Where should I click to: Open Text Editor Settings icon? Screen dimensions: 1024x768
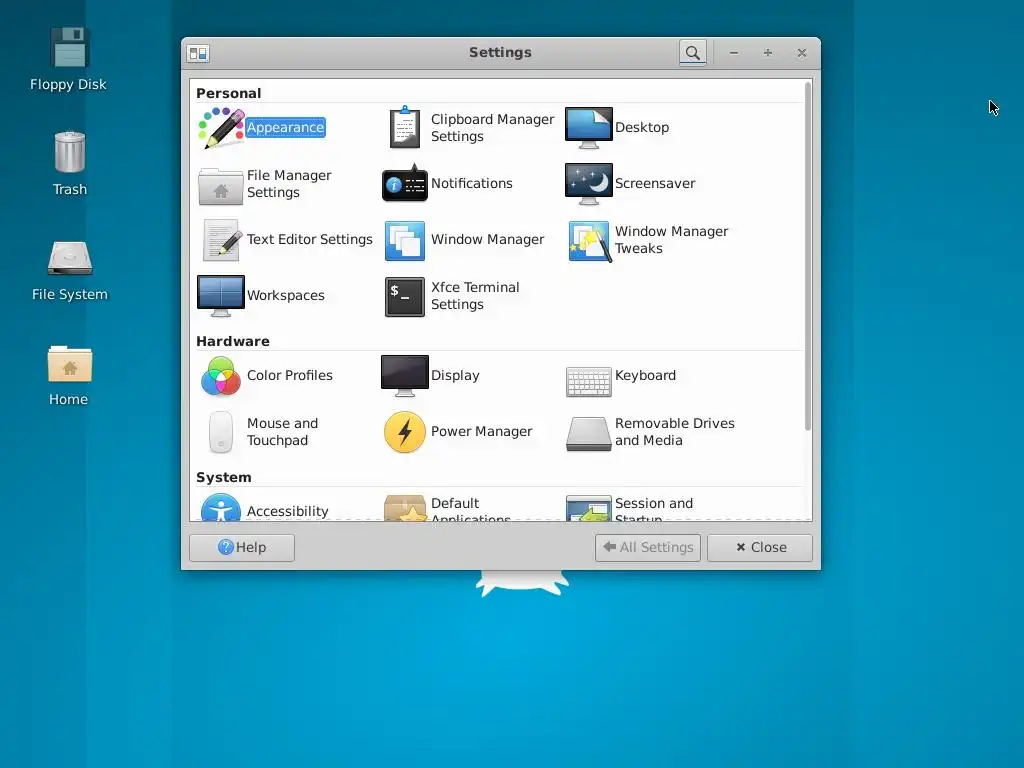click(221, 240)
